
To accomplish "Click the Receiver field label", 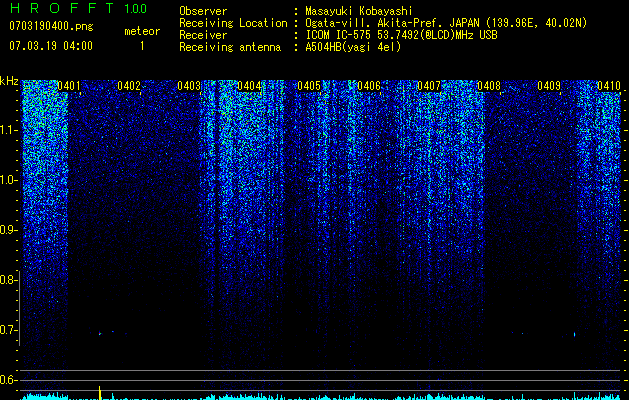I will (203, 35).
